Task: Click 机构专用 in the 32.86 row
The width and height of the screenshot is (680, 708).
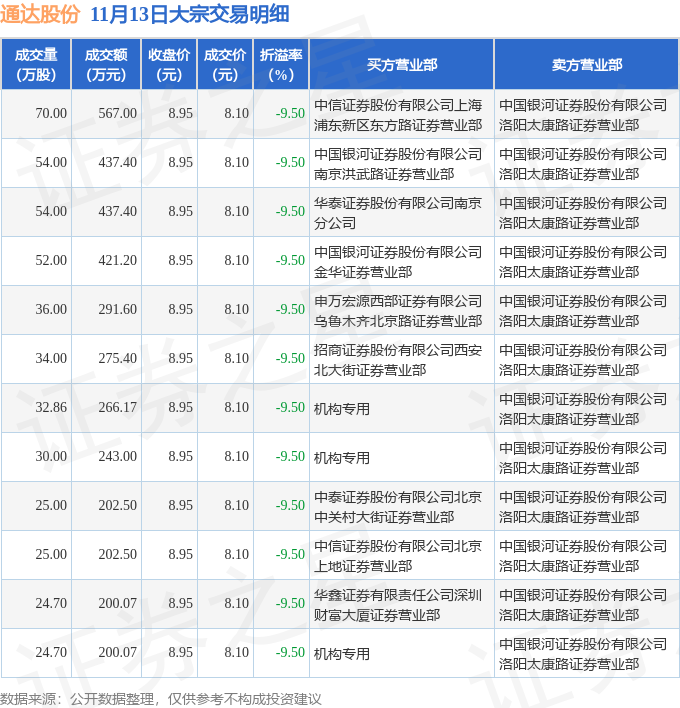Action: click(342, 409)
